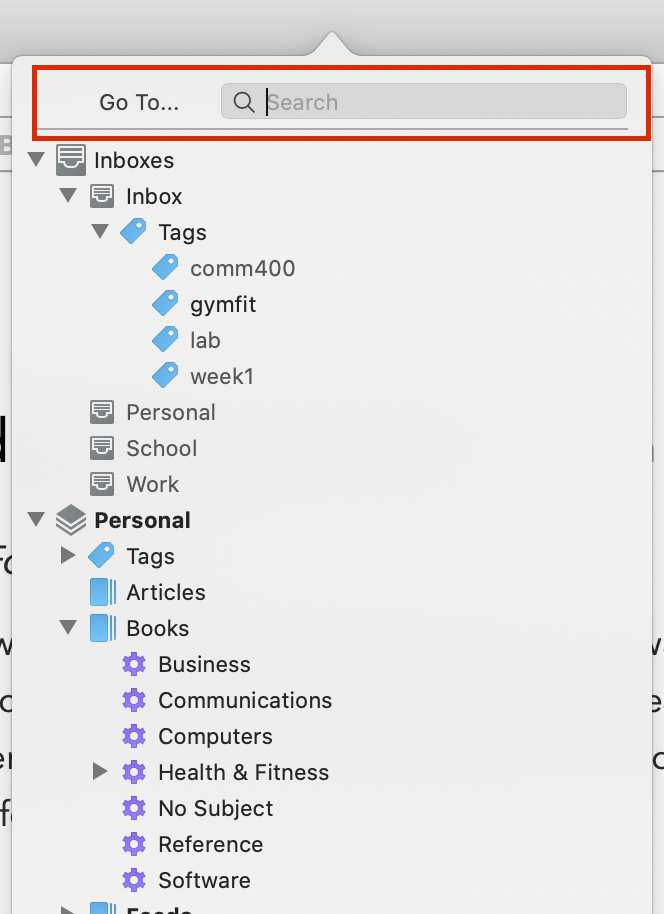The height and width of the screenshot is (914, 664).
Task: Click the gymfit tag icon
Action: point(166,304)
